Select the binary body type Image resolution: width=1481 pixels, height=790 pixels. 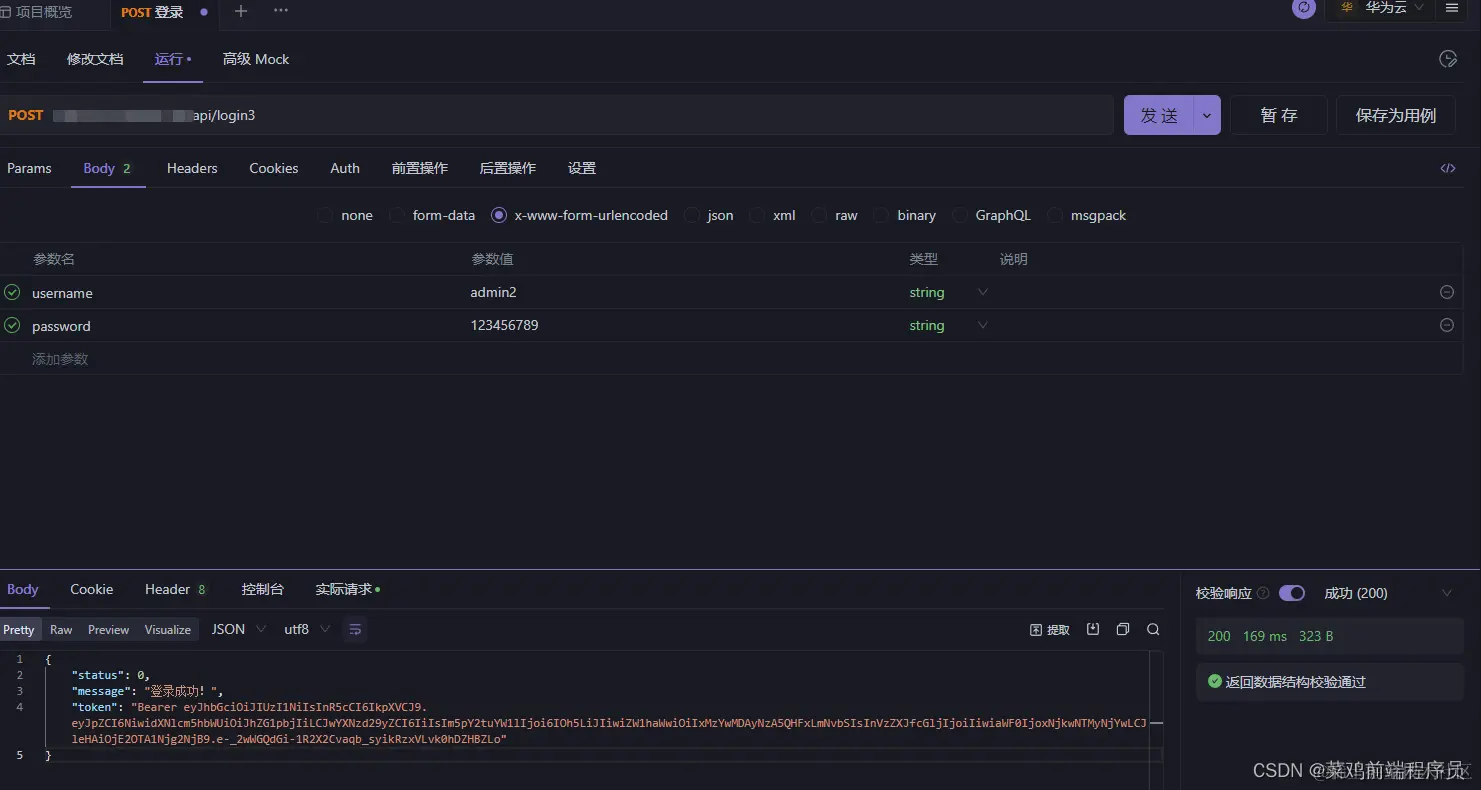[x=881, y=215]
